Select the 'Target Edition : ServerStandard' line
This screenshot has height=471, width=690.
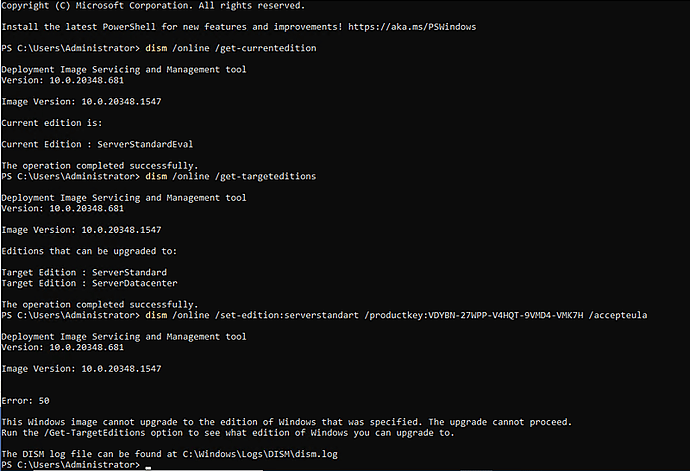coord(84,272)
